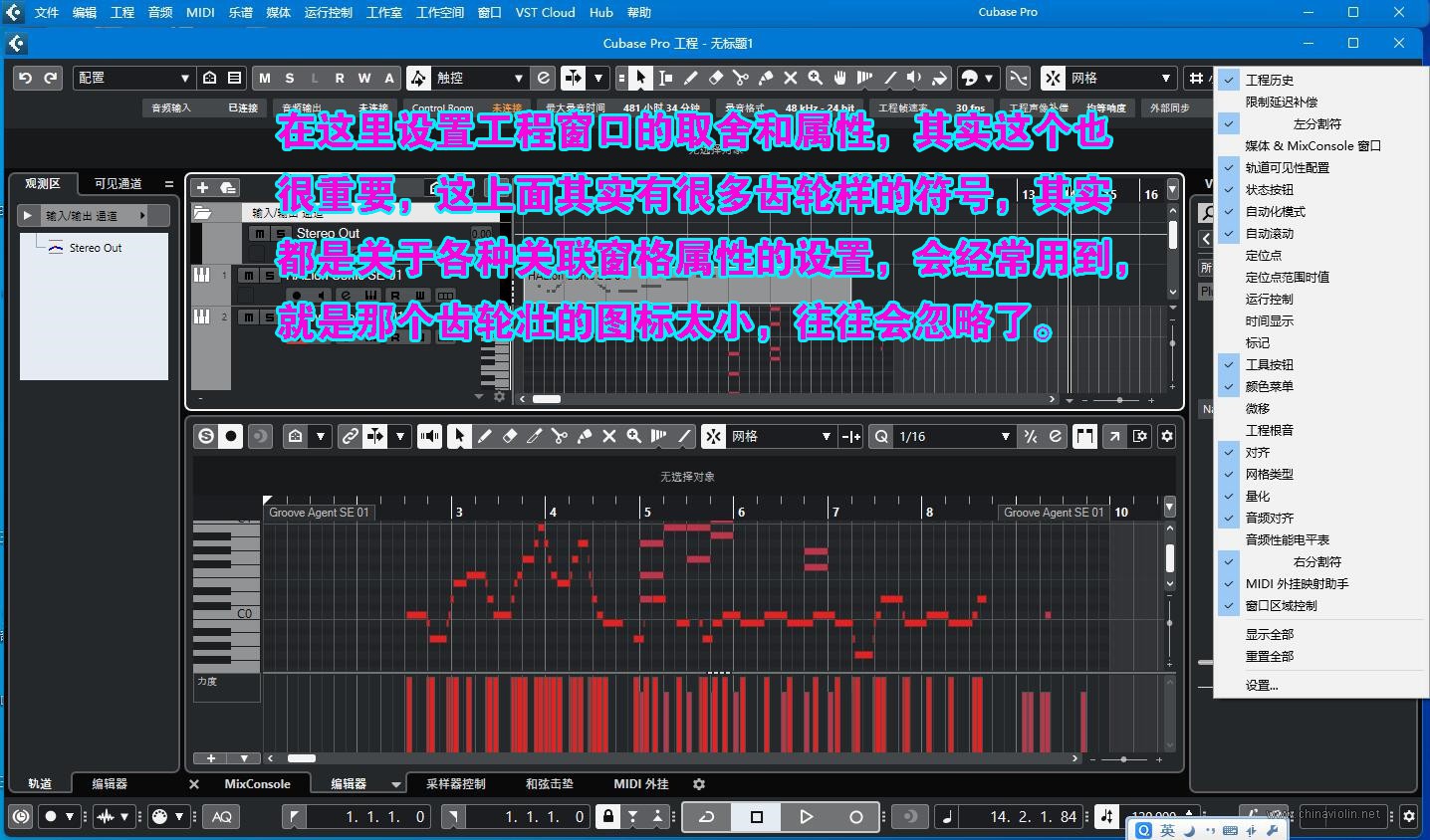
Task: Click the key editor horizontal zoom slider
Action: coord(1124,758)
